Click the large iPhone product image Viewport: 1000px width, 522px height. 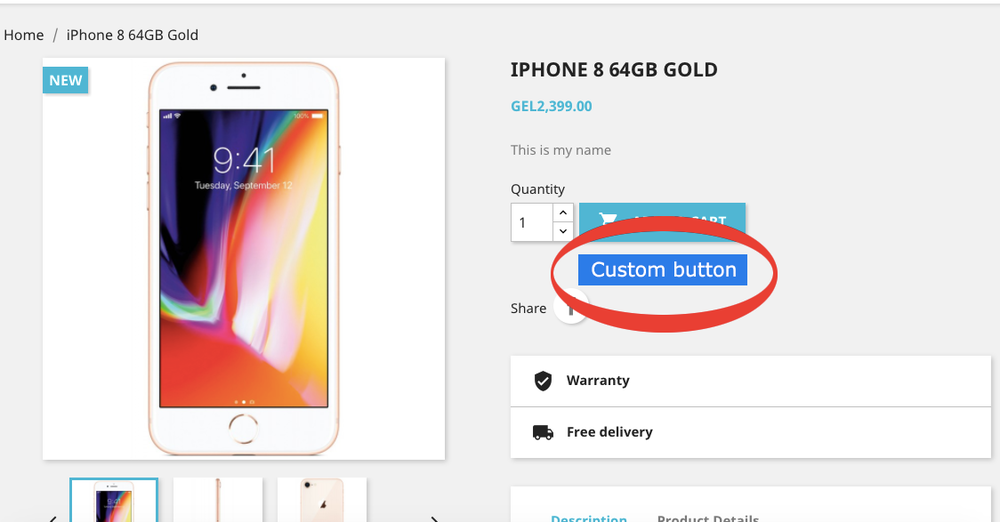[244, 258]
